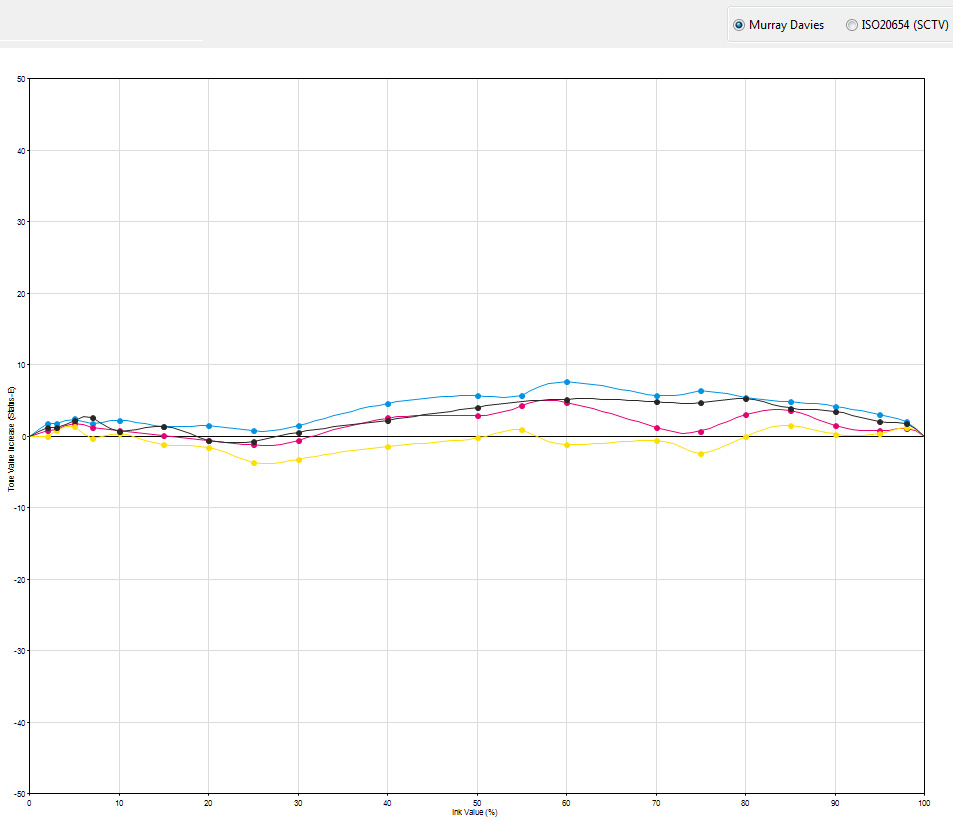This screenshot has width=953, height=822.
Task: Click the cyan data point at ink value 60
Action: [x=567, y=382]
